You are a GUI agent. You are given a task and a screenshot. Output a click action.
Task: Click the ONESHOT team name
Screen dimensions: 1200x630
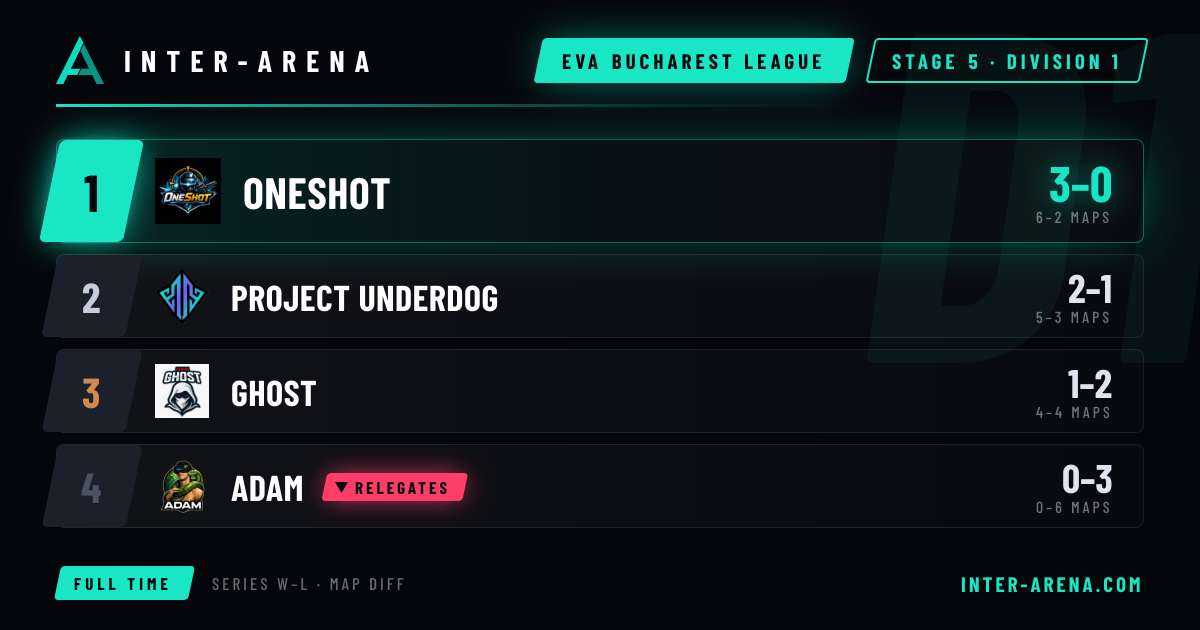[316, 194]
